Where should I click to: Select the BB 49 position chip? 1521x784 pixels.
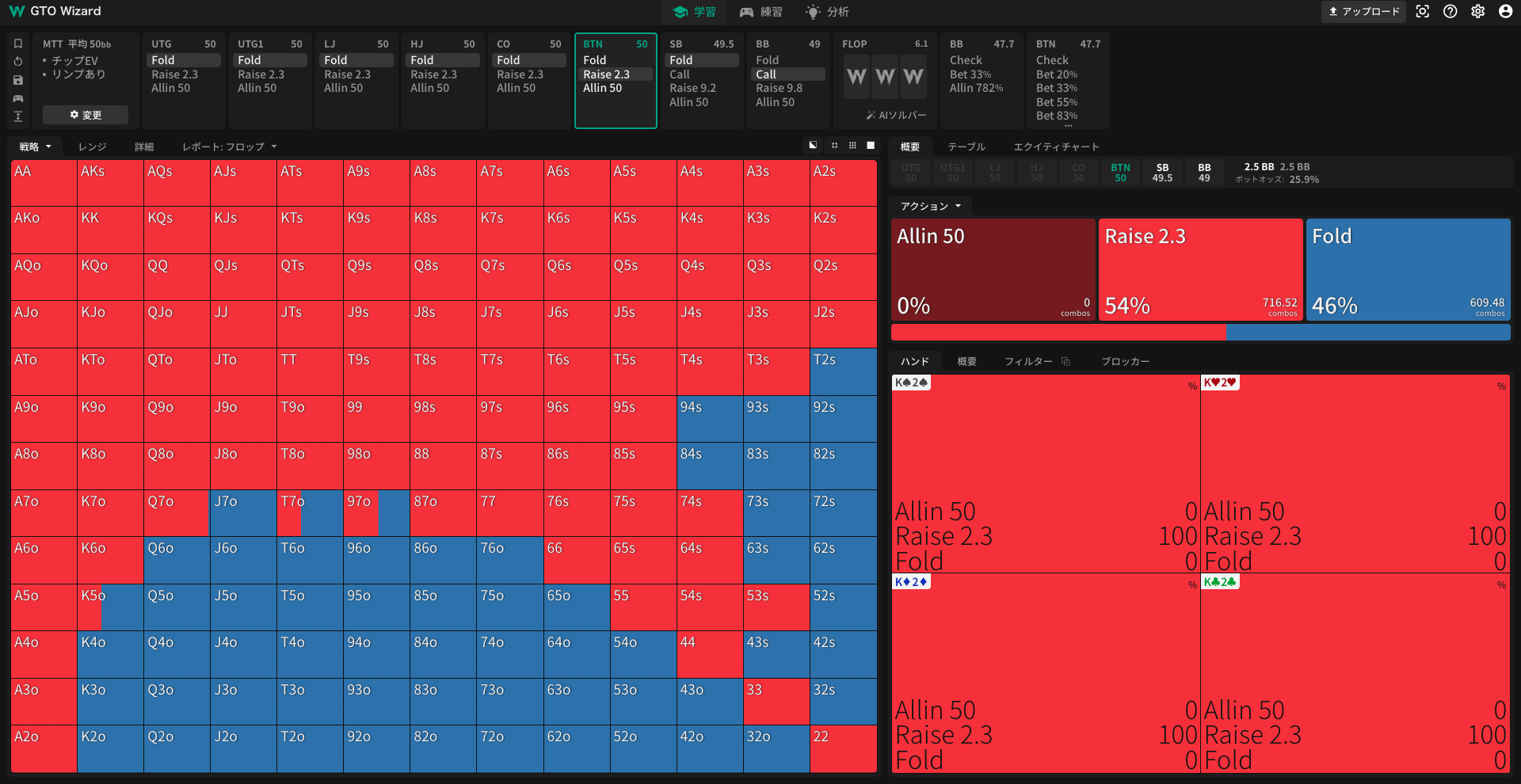(x=1204, y=173)
